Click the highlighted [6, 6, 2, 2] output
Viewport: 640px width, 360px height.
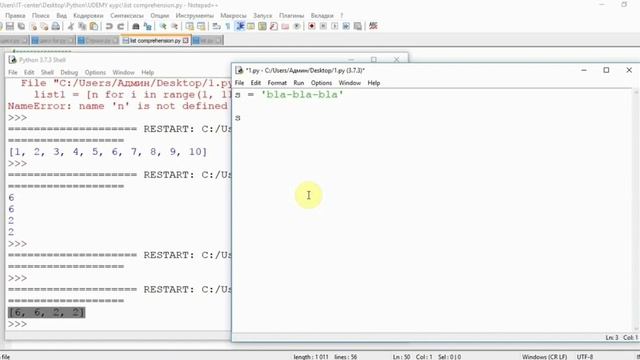pos(47,313)
